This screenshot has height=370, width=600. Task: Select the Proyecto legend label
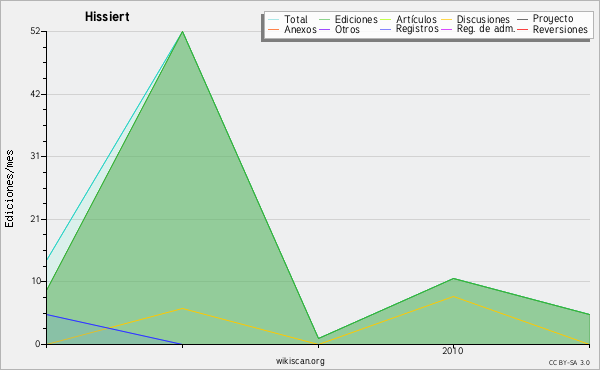(553, 19)
